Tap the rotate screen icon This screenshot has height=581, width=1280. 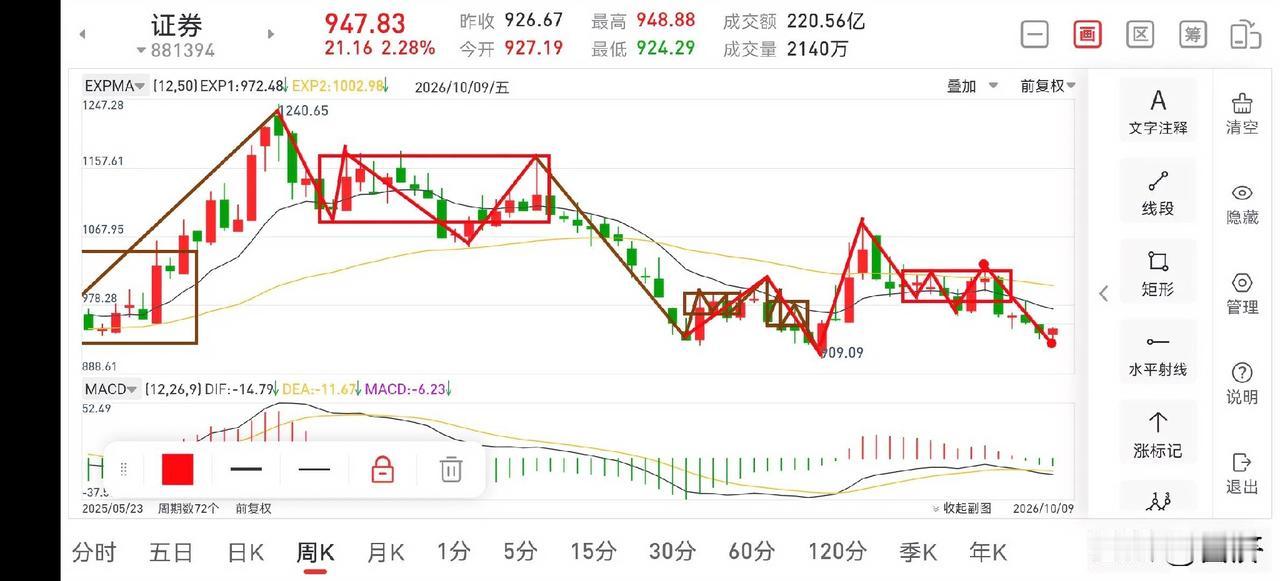click(x=1245, y=34)
